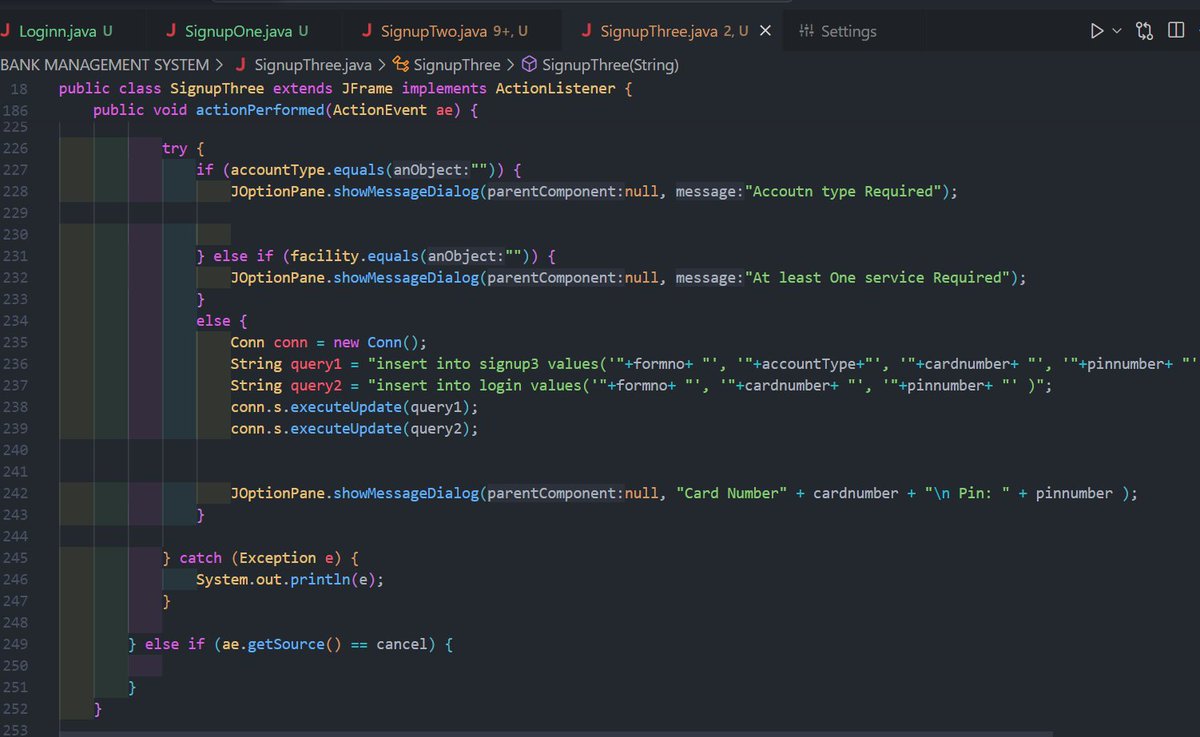Select the SignupThree.java tab label
1200x737 pixels.
click(659, 31)
